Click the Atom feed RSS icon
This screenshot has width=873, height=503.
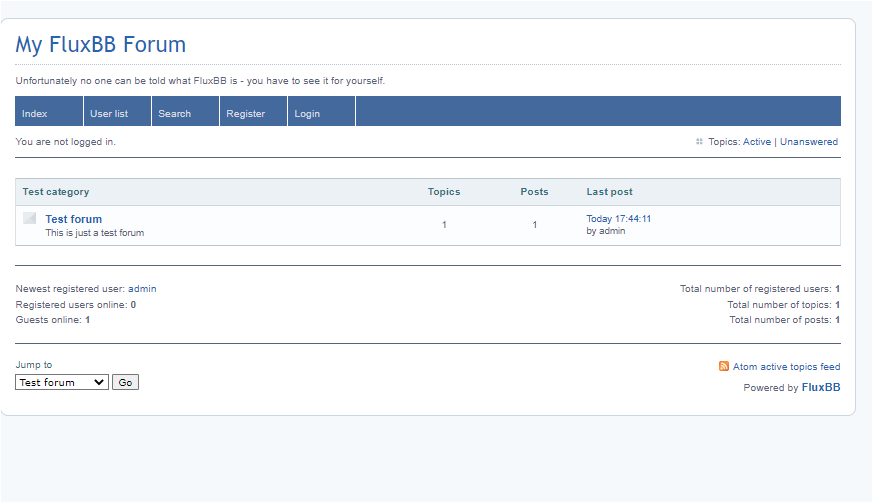(723, 366)
